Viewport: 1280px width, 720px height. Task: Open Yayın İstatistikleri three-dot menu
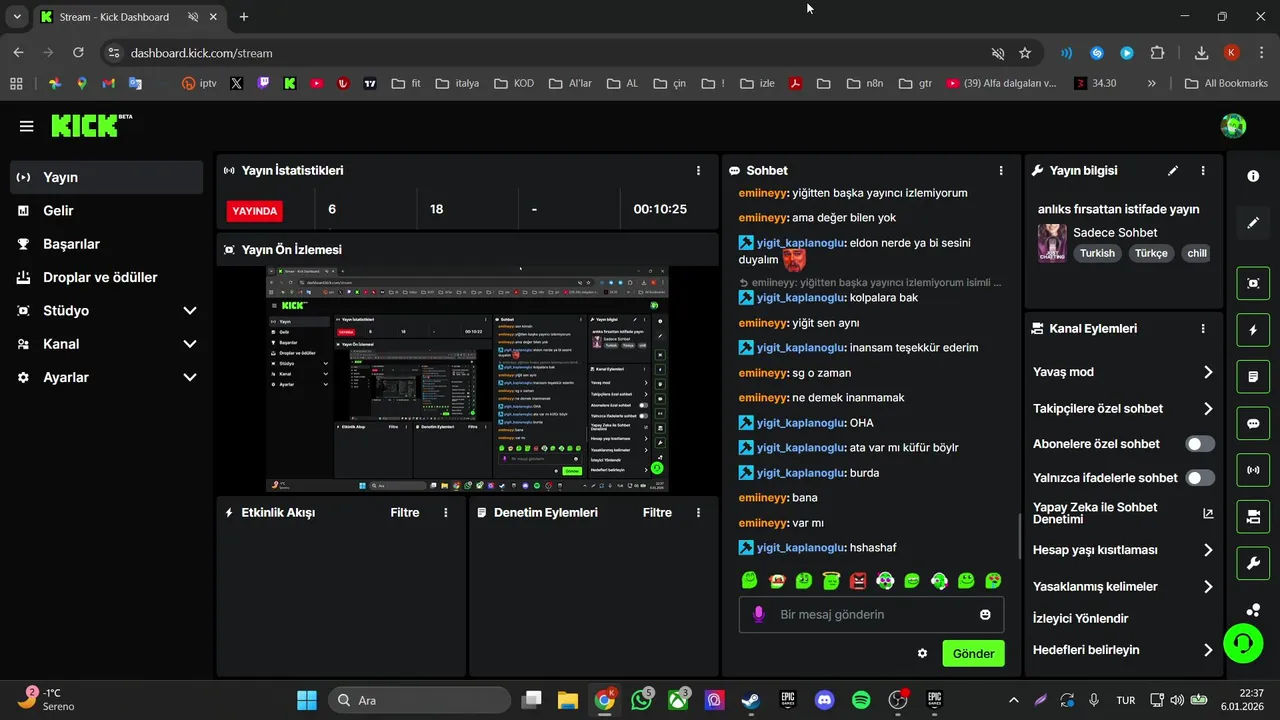(698, 171)
